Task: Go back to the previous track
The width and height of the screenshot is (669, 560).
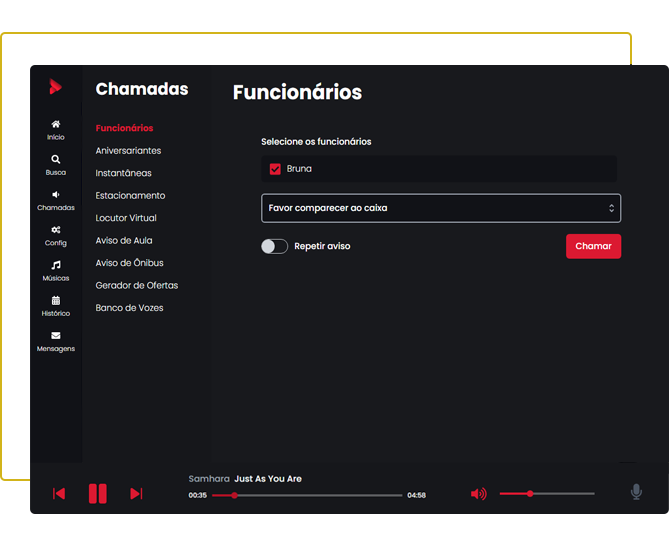Action: [59, 494]
